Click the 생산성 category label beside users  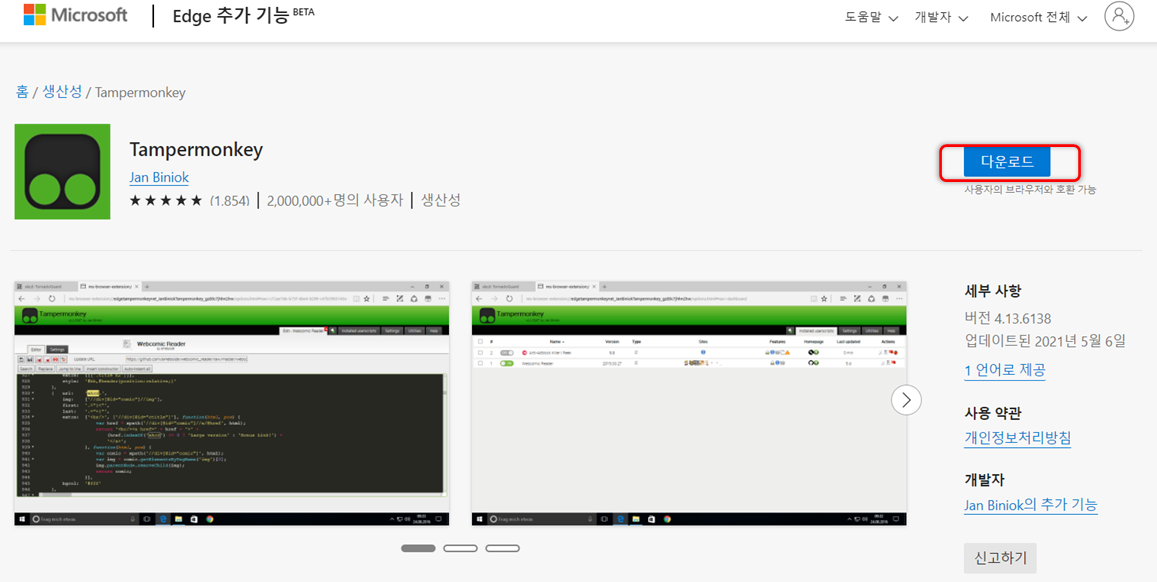point(441,200)
